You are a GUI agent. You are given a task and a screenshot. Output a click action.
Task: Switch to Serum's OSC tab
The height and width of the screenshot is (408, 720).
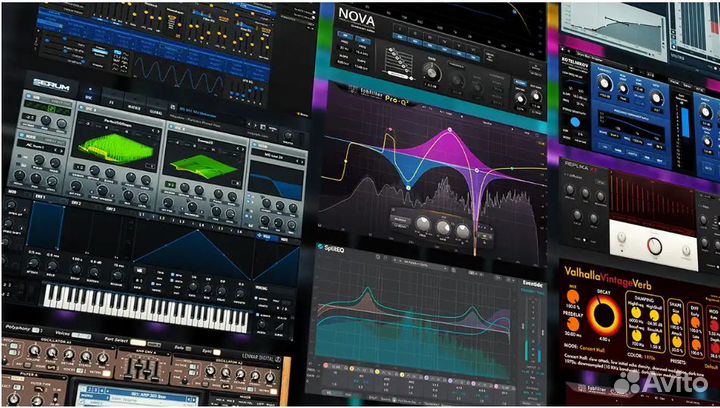pyautogui.click(x=90, y=95)
